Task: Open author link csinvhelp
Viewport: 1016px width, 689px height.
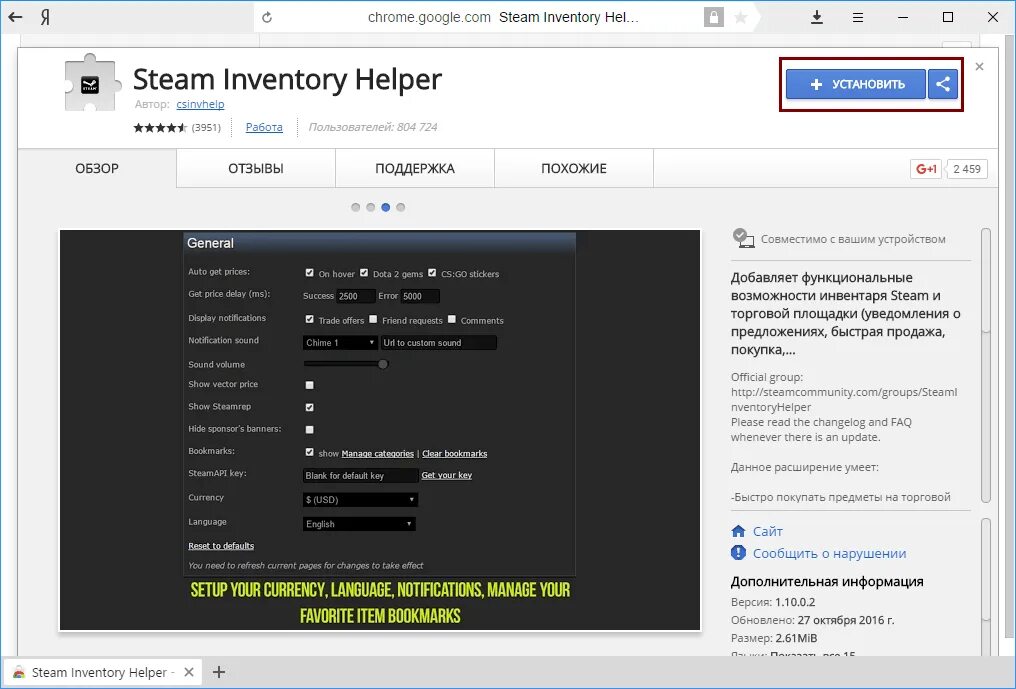Action: [x=200, y=104]
